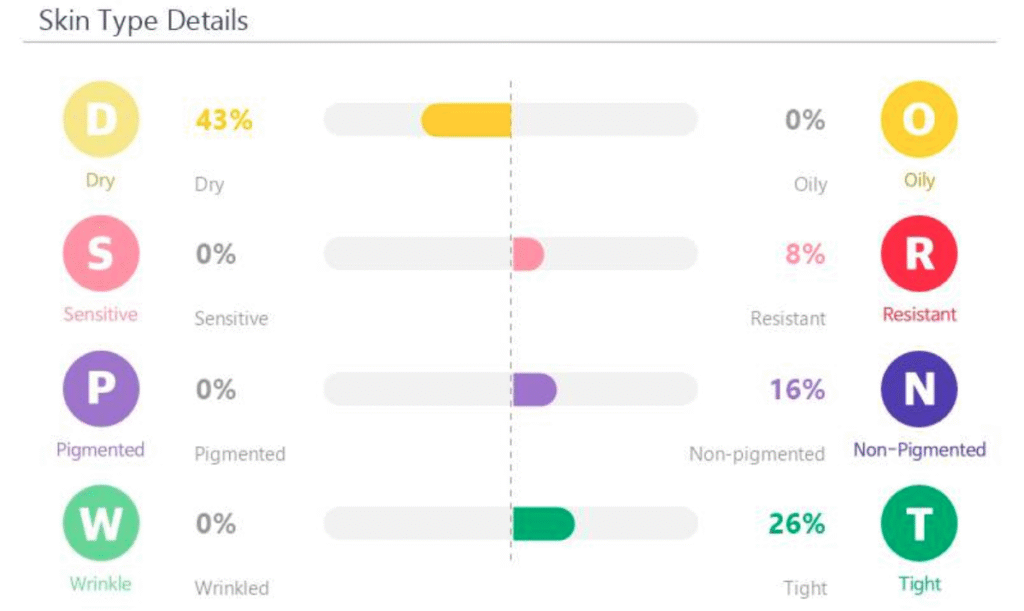Select the dark green T Tight icon
1024x611 pixels.
918,524
